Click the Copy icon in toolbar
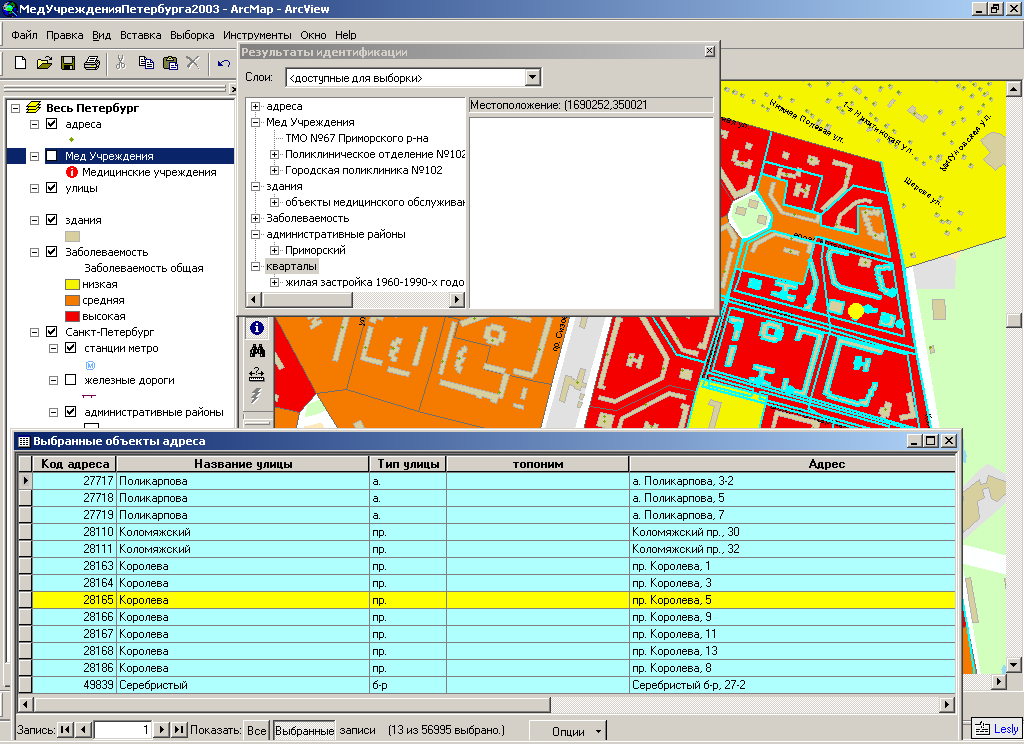Image resolution: width=1024 pixels, height=744 pixels. click(146, 63)
